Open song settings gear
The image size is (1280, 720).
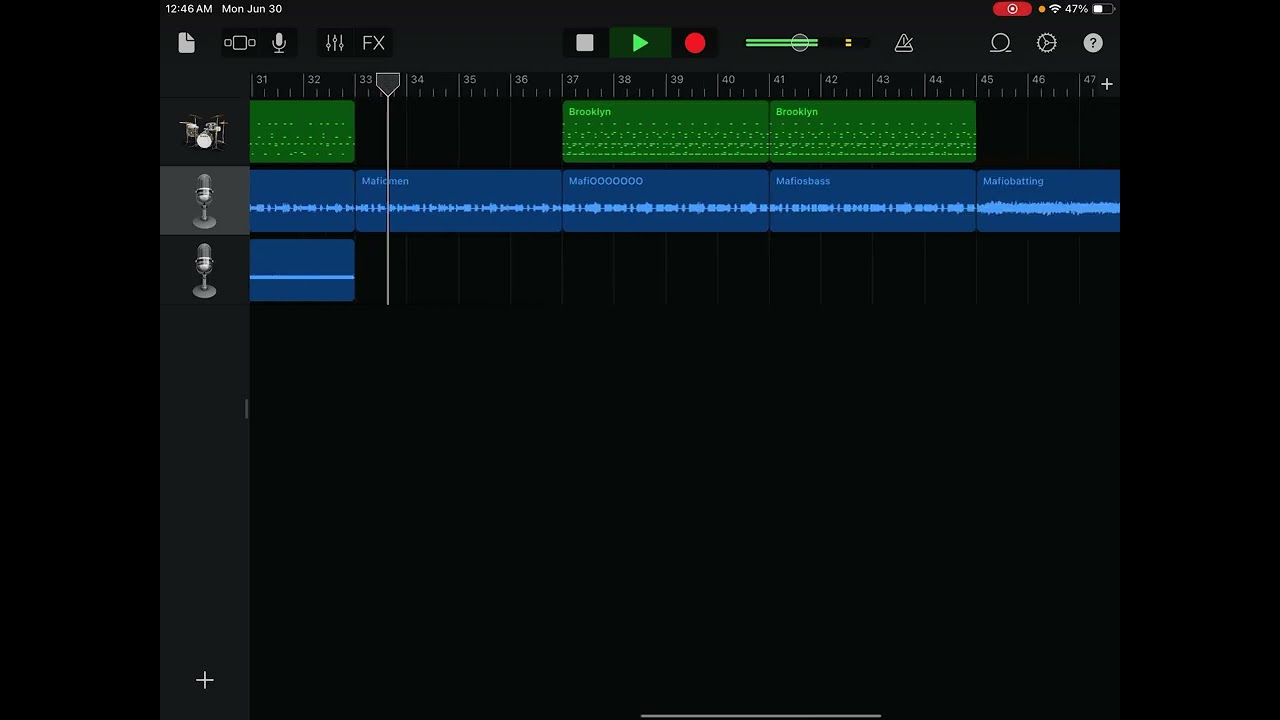click(1047, 43)
